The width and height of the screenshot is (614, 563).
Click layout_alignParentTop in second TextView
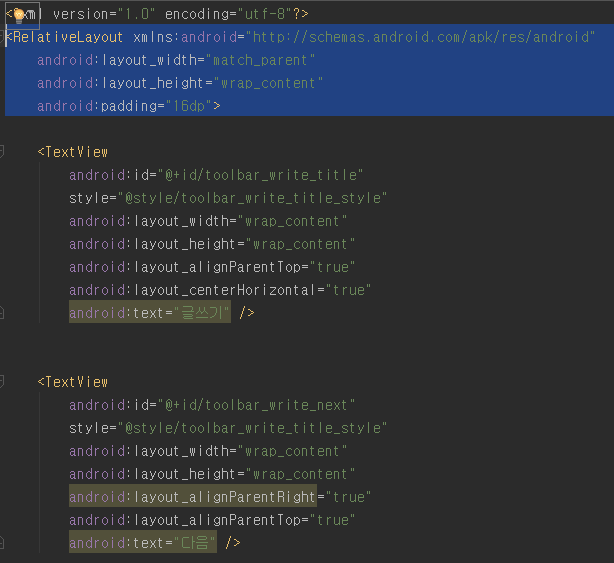212,520
